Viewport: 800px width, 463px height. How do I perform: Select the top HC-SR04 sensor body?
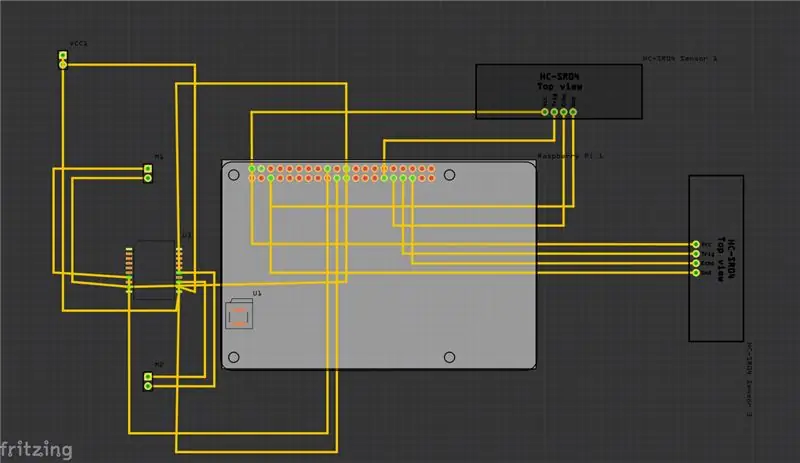pyautogui.click(x=559, y=92)
